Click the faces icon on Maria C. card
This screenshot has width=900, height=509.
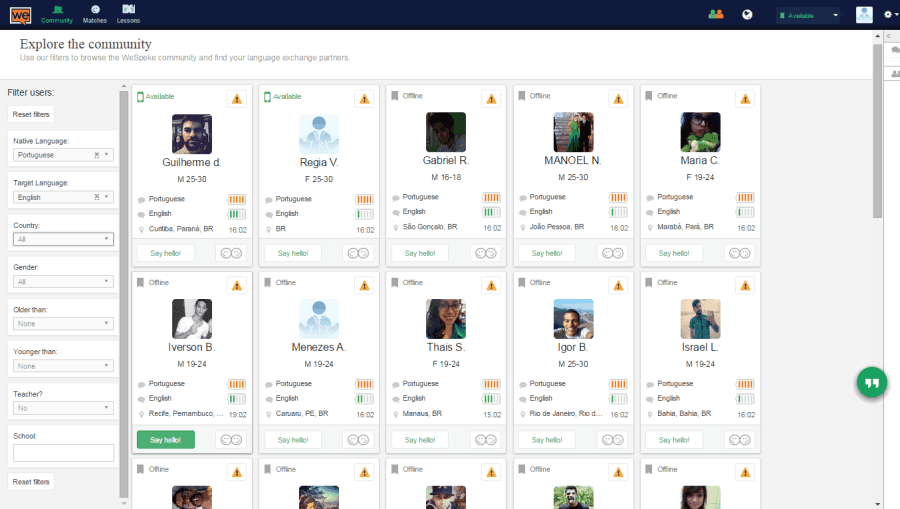[x=739, y=253]
